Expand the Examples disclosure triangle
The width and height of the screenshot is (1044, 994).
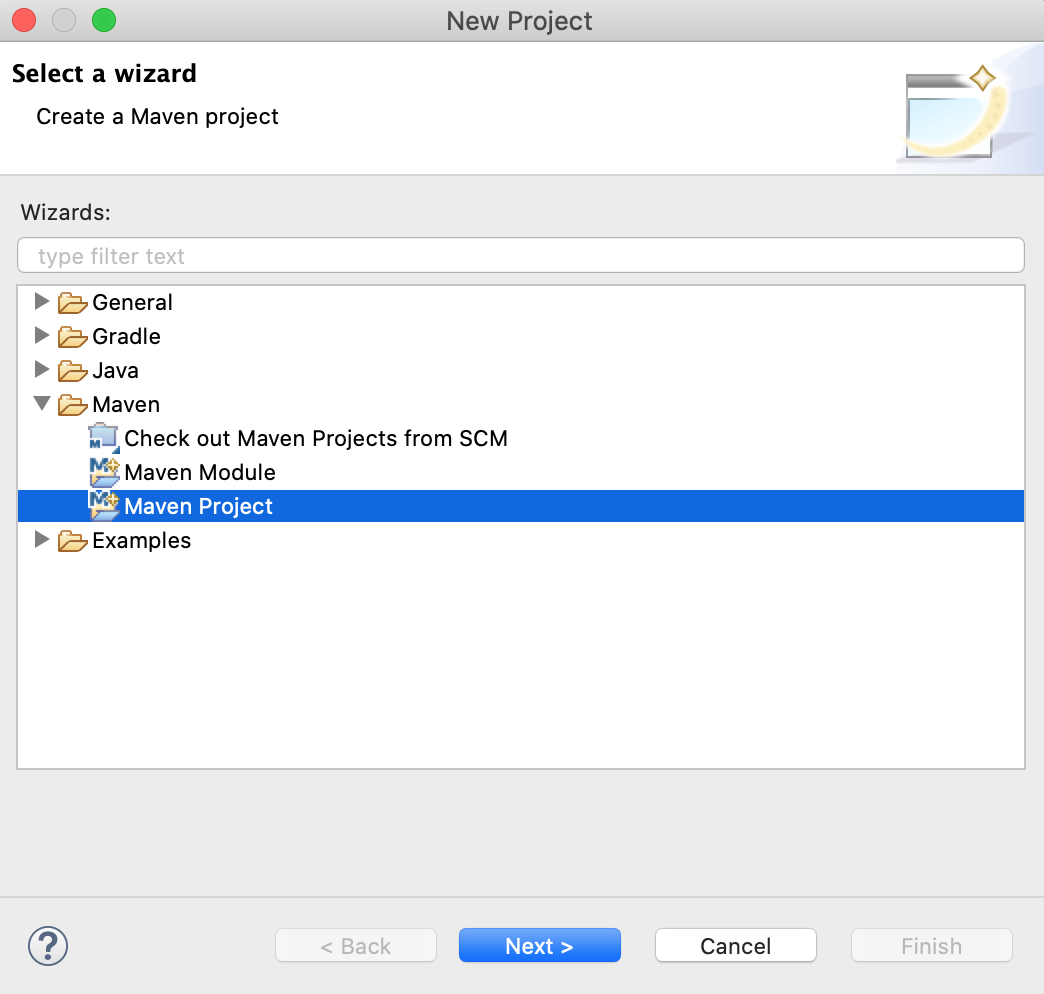coord(42,540)
